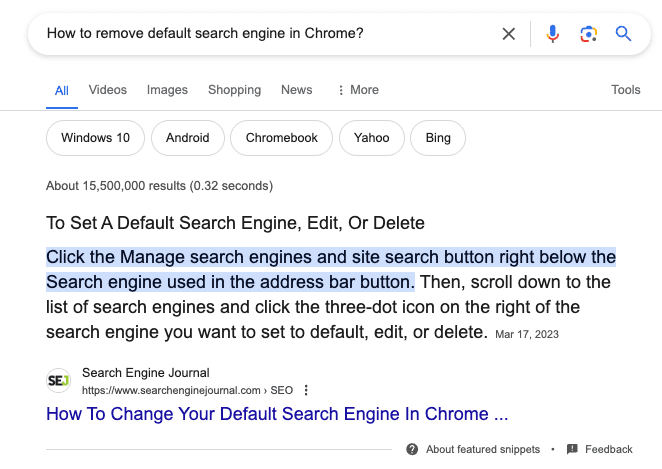Switch to the Images tab
Viewport: 662px width, 469px height.
pyautogui.click(x=167, y=90)
